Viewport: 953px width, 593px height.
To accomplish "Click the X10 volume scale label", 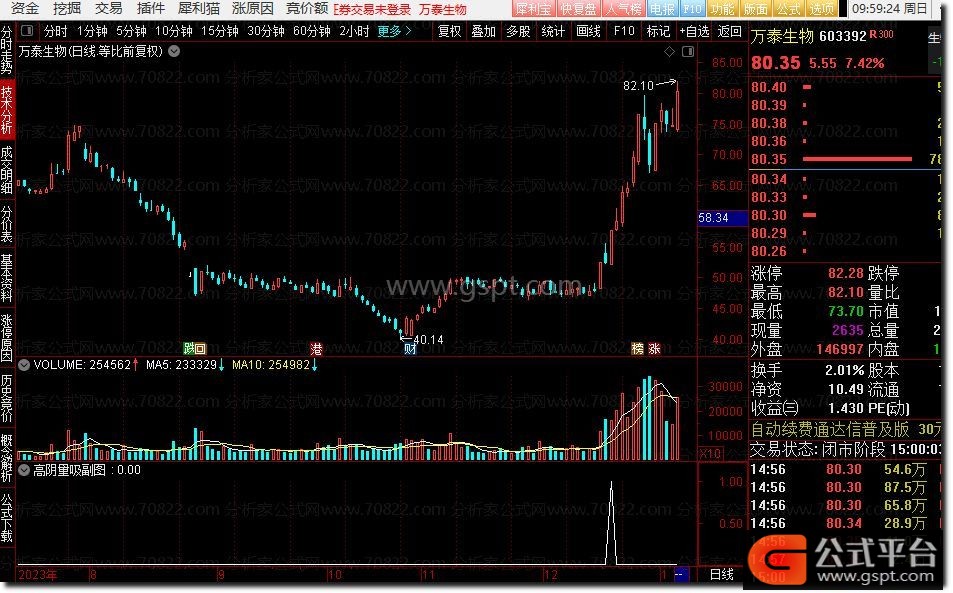I will (709, 453).
